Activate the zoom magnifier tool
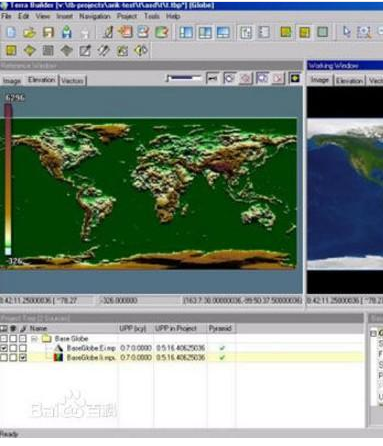The height and width of the screenshot is (446, 383). pyautogui.click(x=364, y=32)
